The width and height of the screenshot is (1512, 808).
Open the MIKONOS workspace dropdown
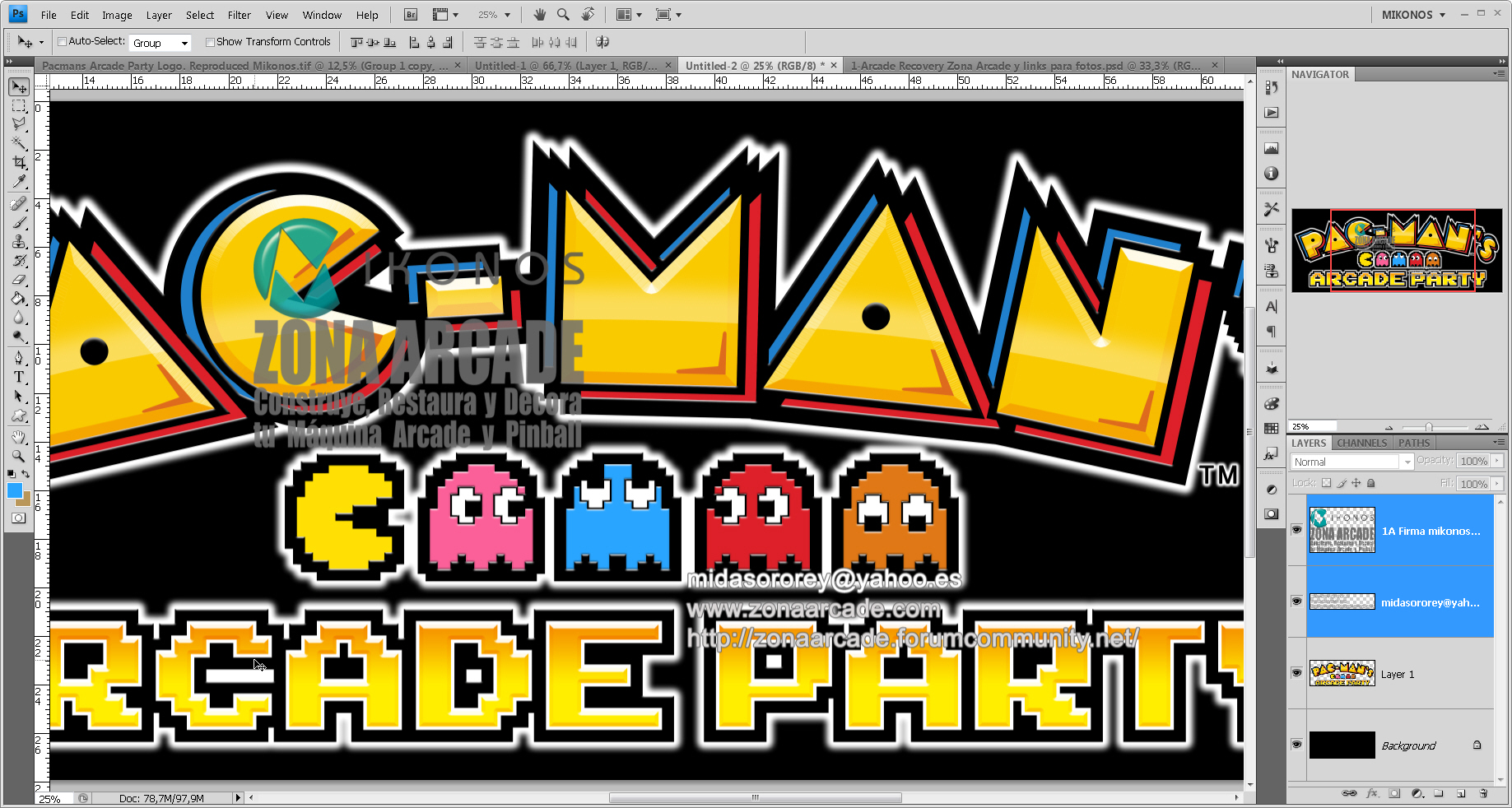[1413, 15]
